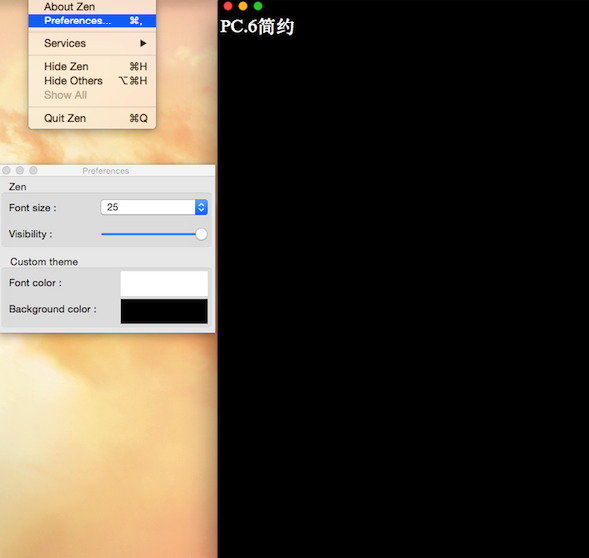Click the Services submenu arrow
The image size is (589, 558).
143,43
